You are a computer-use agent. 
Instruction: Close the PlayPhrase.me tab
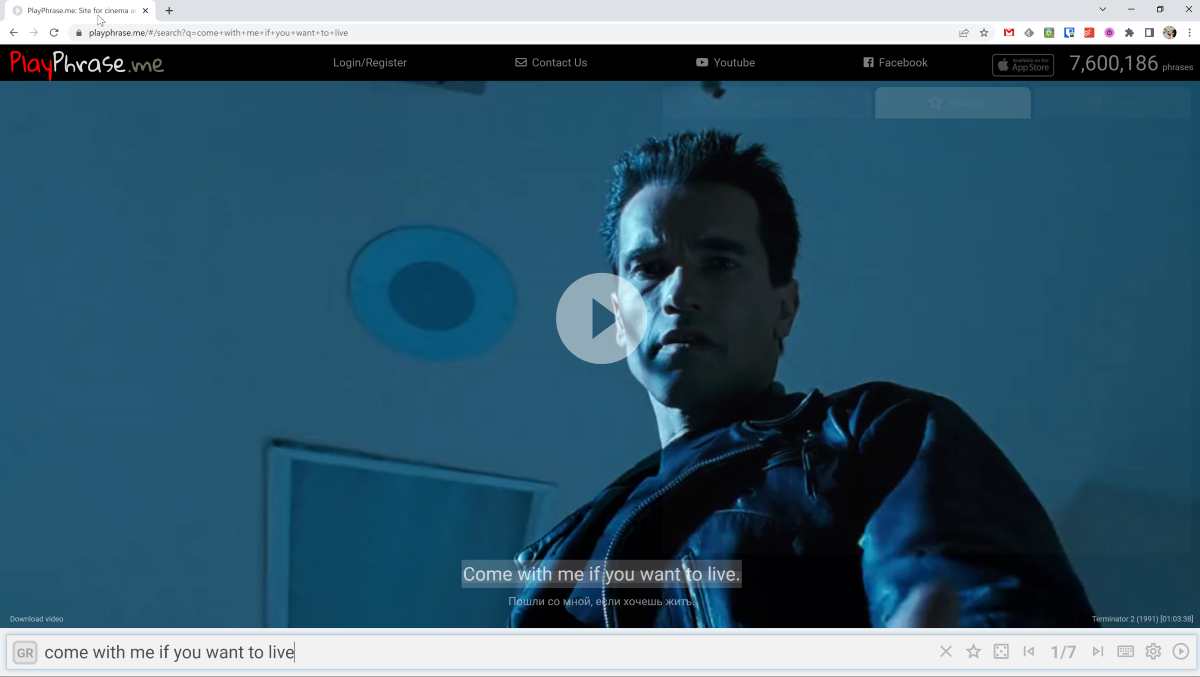(145, 10)
